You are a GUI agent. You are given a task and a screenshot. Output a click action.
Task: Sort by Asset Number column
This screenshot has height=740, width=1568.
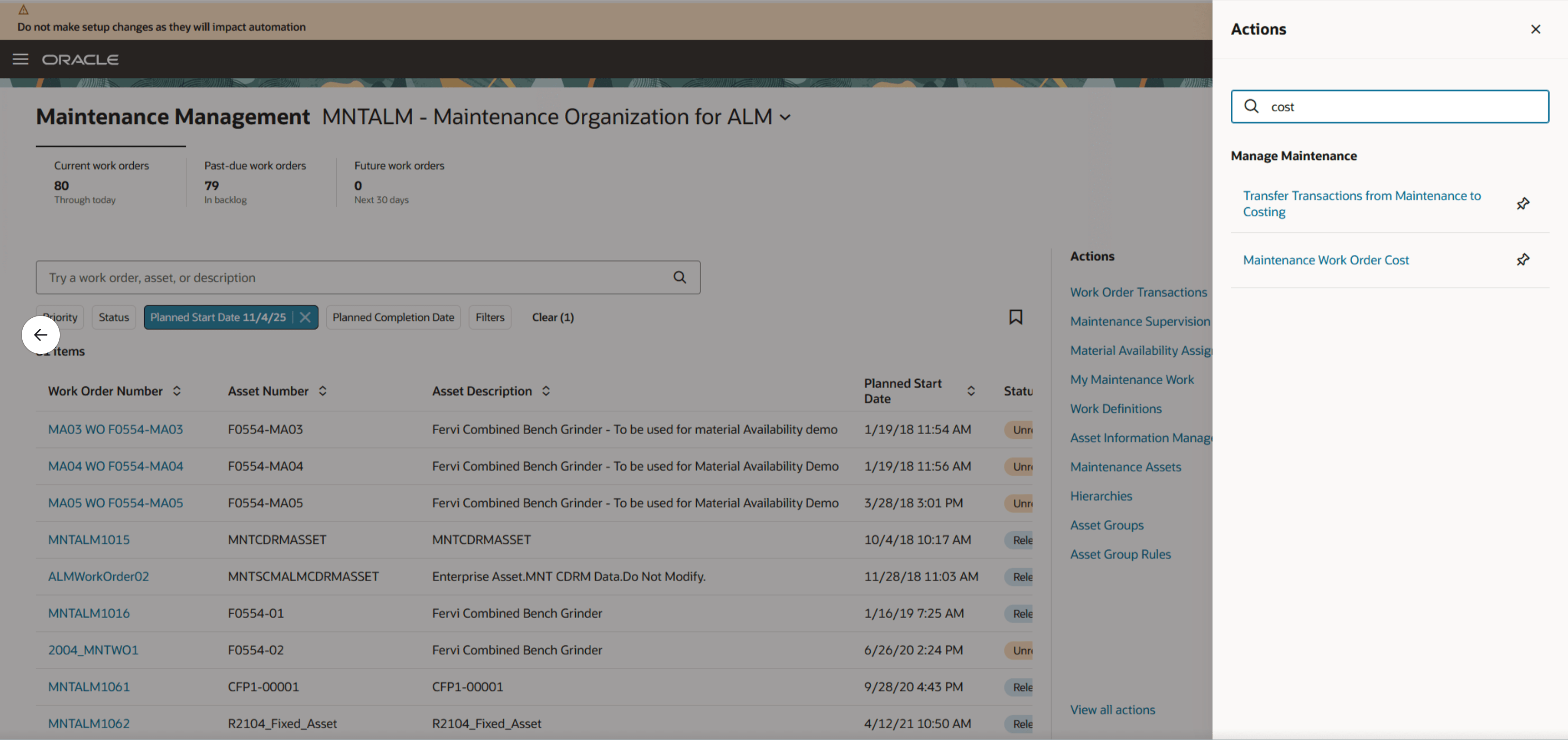[323, 391]
